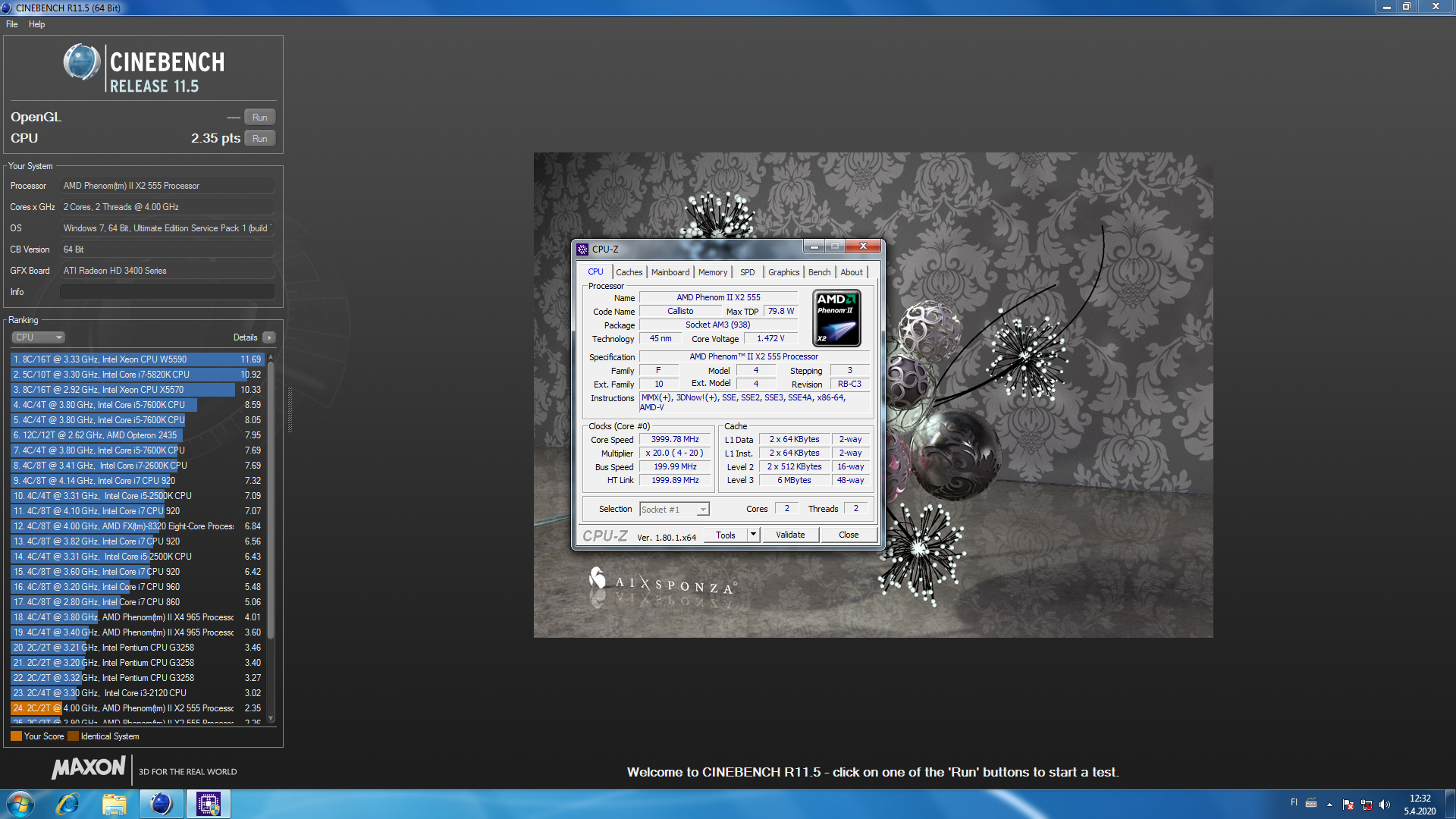Switch to the Bench tab in CPU-Z
The height and width of the screenshot is (819, 1456).
819,272
